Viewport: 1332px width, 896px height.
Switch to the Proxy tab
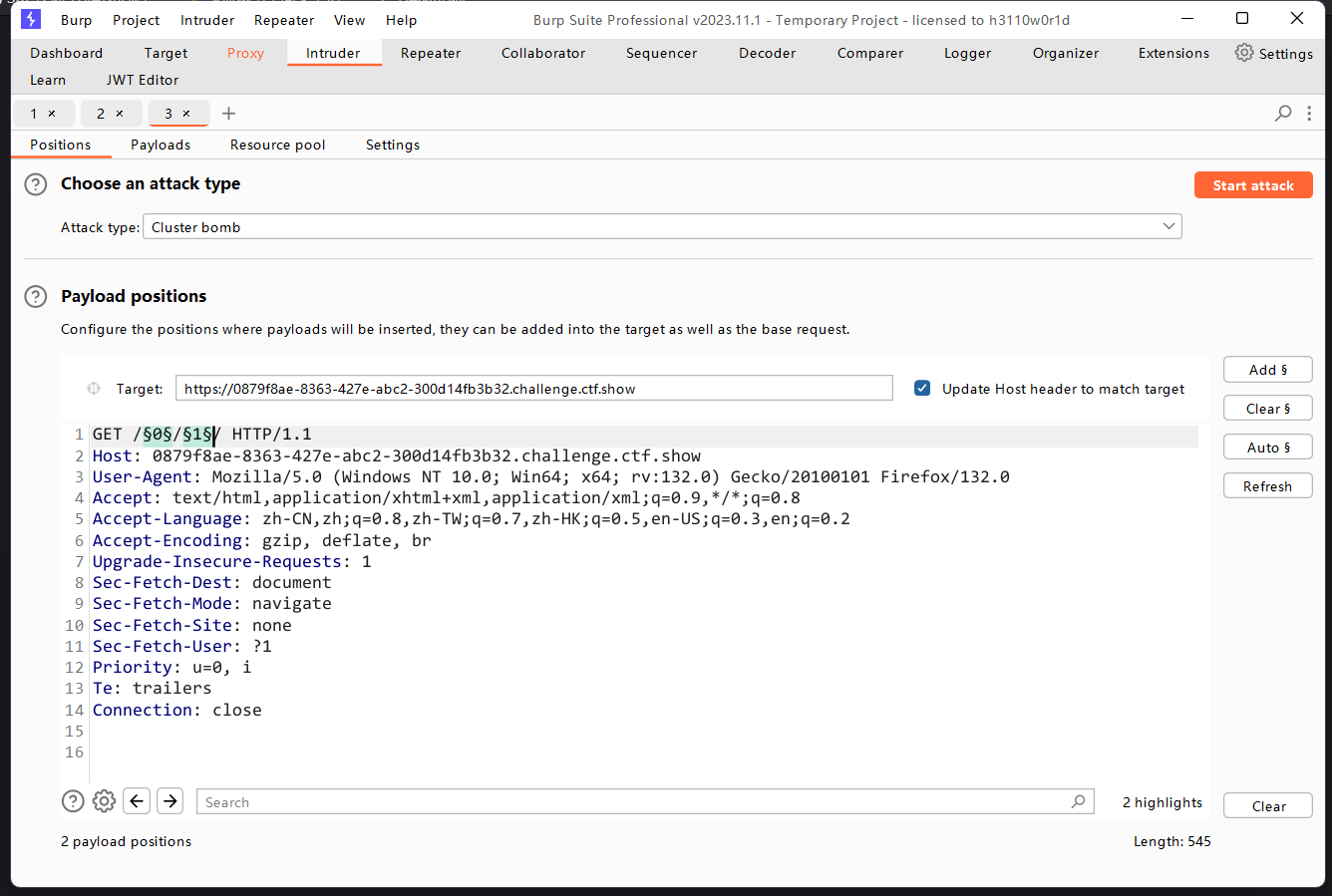coord(245,53)
